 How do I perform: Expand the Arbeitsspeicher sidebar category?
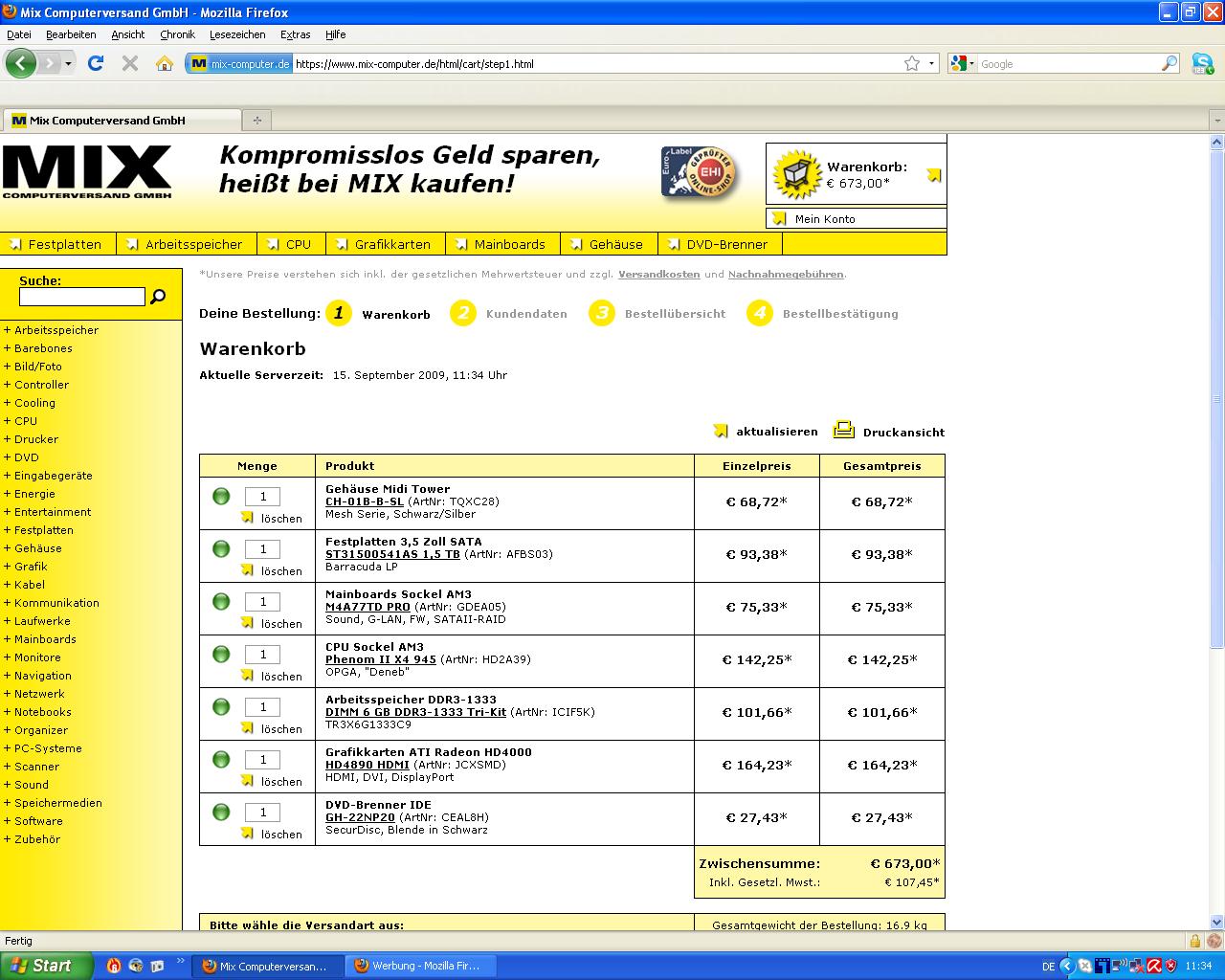coord(52,330)
